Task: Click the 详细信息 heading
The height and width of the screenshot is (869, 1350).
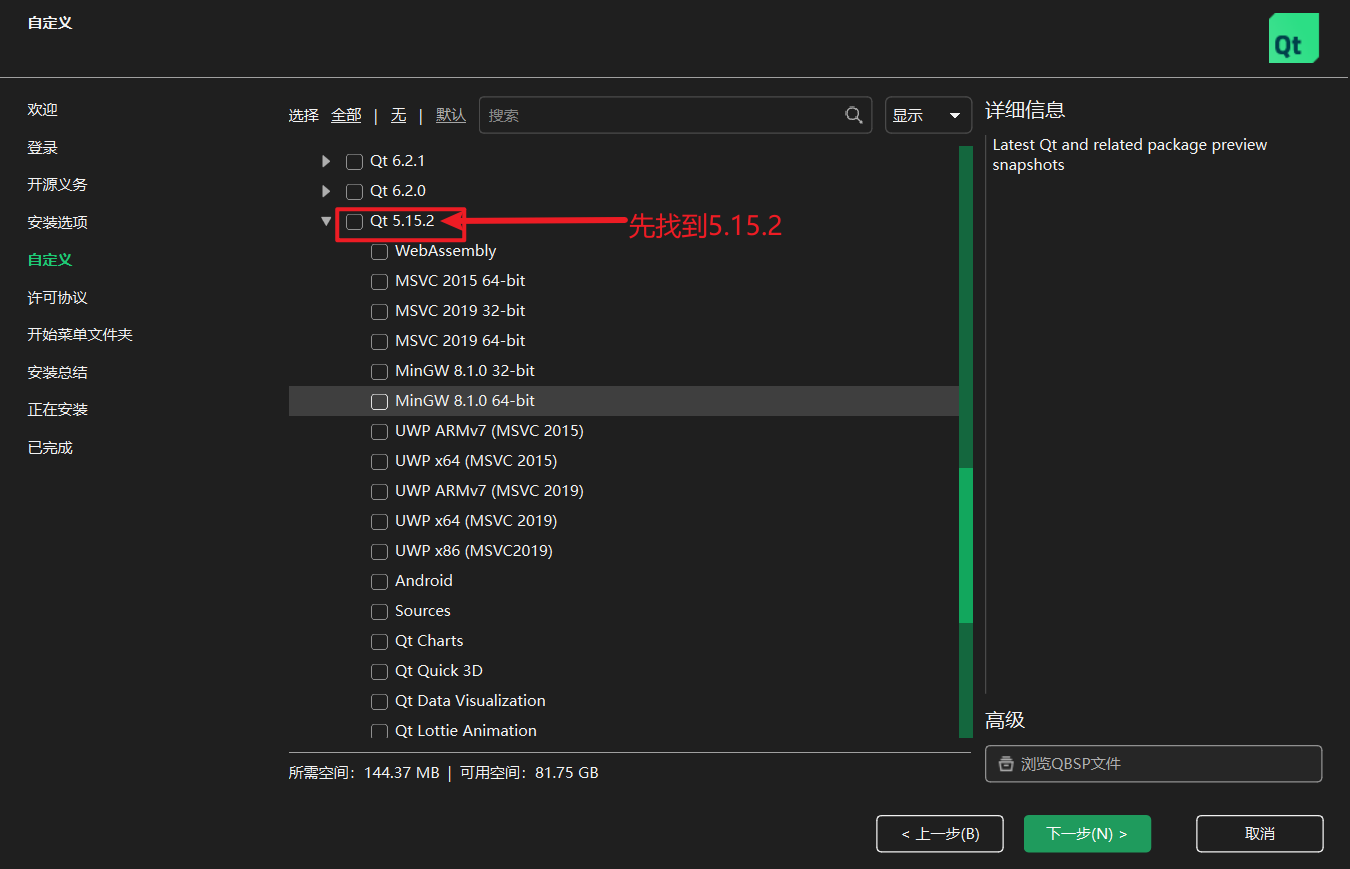Action: (1025, 110)
